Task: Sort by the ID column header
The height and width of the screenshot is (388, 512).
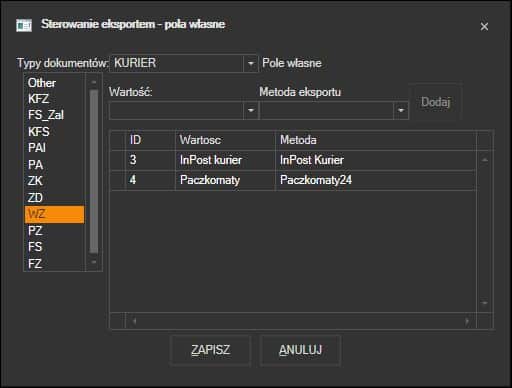Action: [150, 140]
